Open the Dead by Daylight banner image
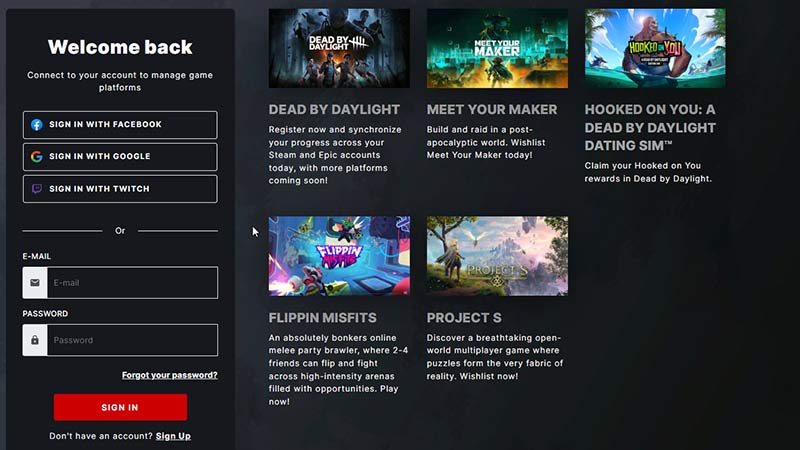800x450 pixels. [339, 48]
